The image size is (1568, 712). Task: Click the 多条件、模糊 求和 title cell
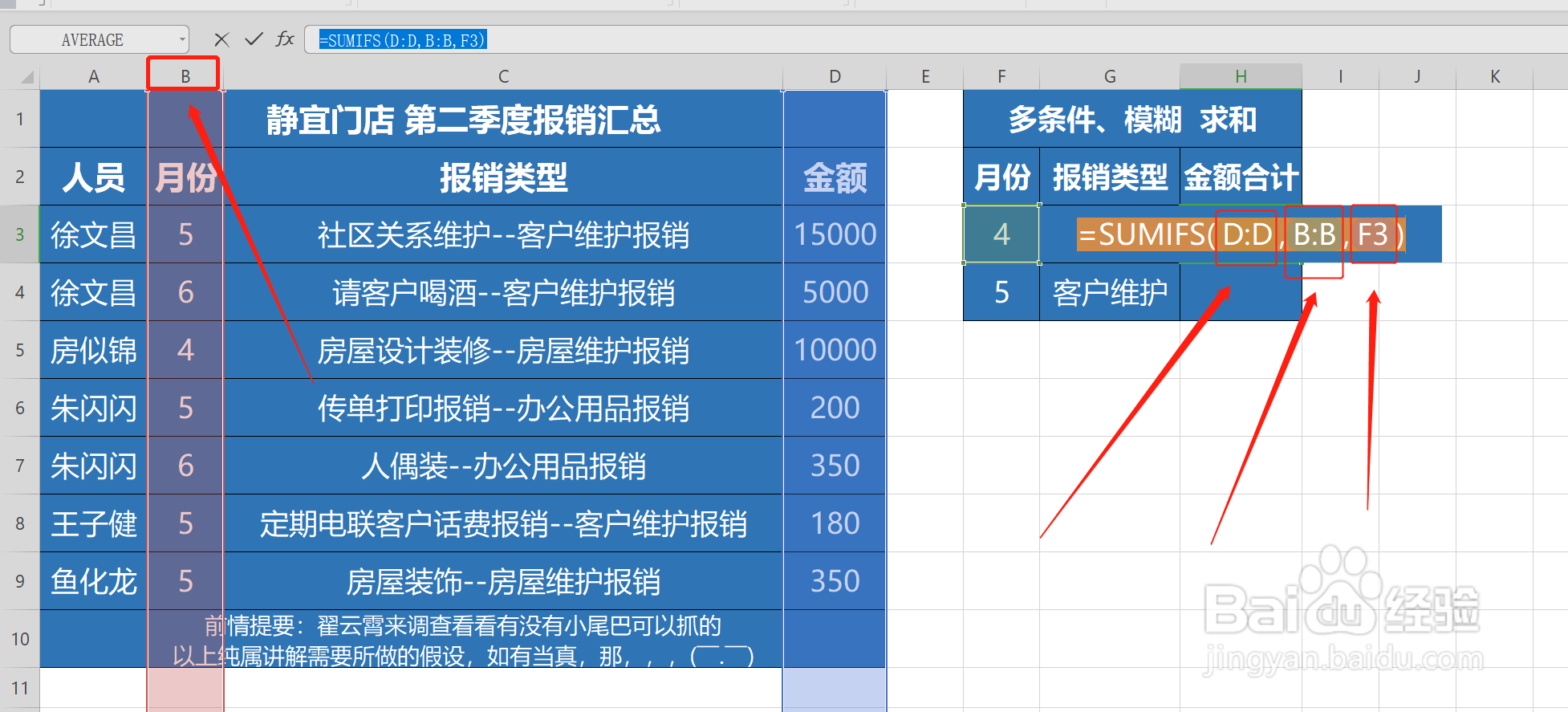tap(1132, 119)
